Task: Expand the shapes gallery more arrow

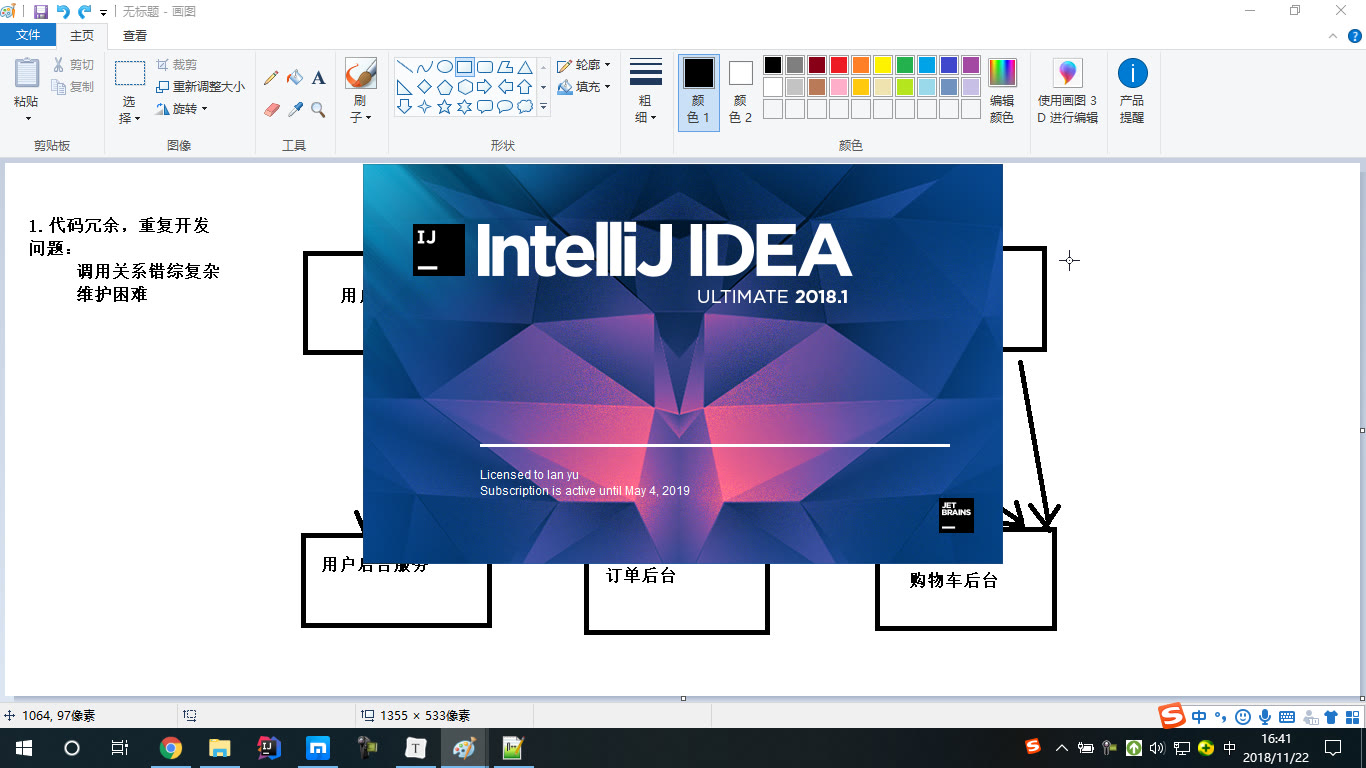Action: (544, 107)
